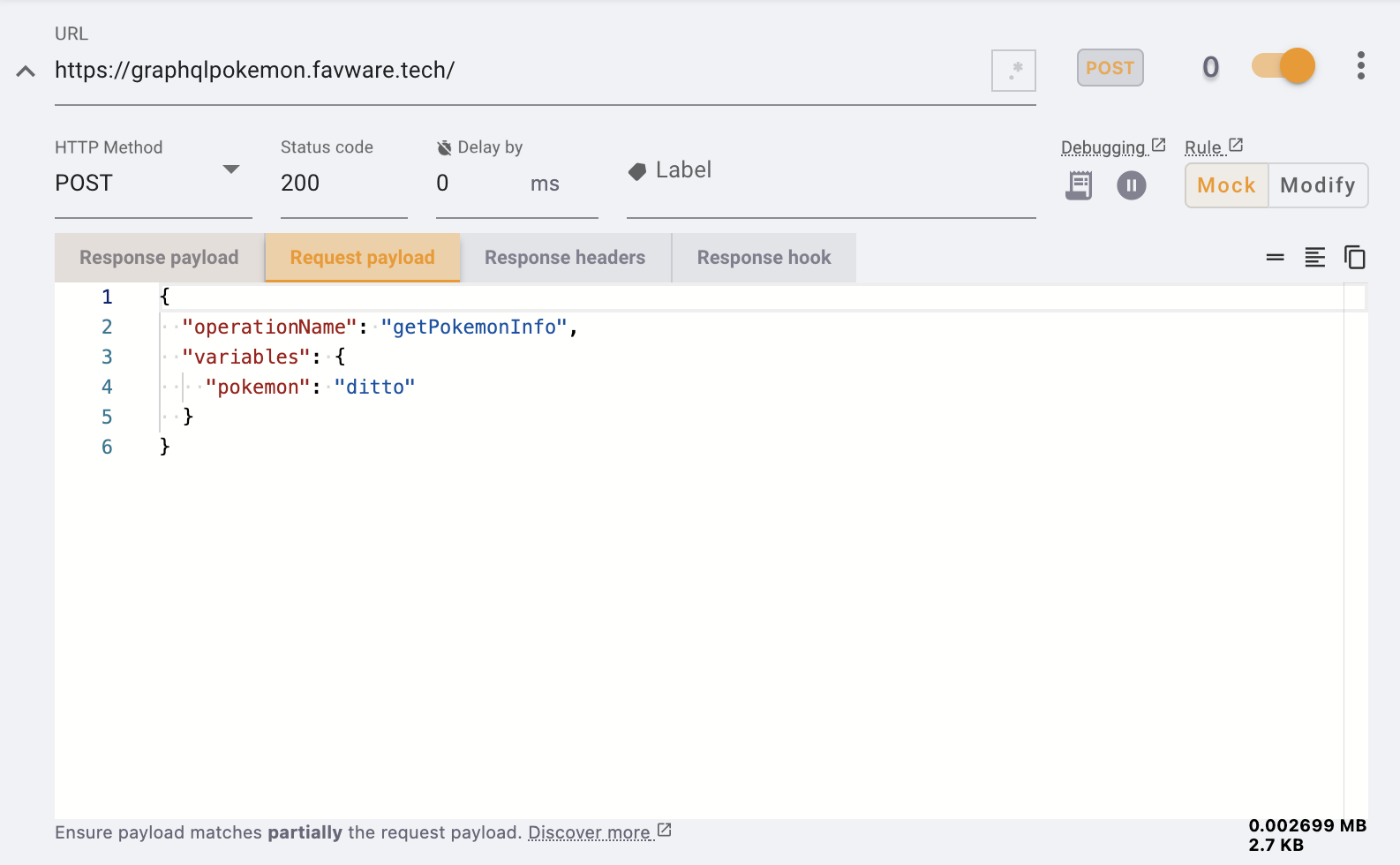This screenshot has width=1400, height=865.
Task: Click the format/beautify code icon
Action: [1314, 257]
